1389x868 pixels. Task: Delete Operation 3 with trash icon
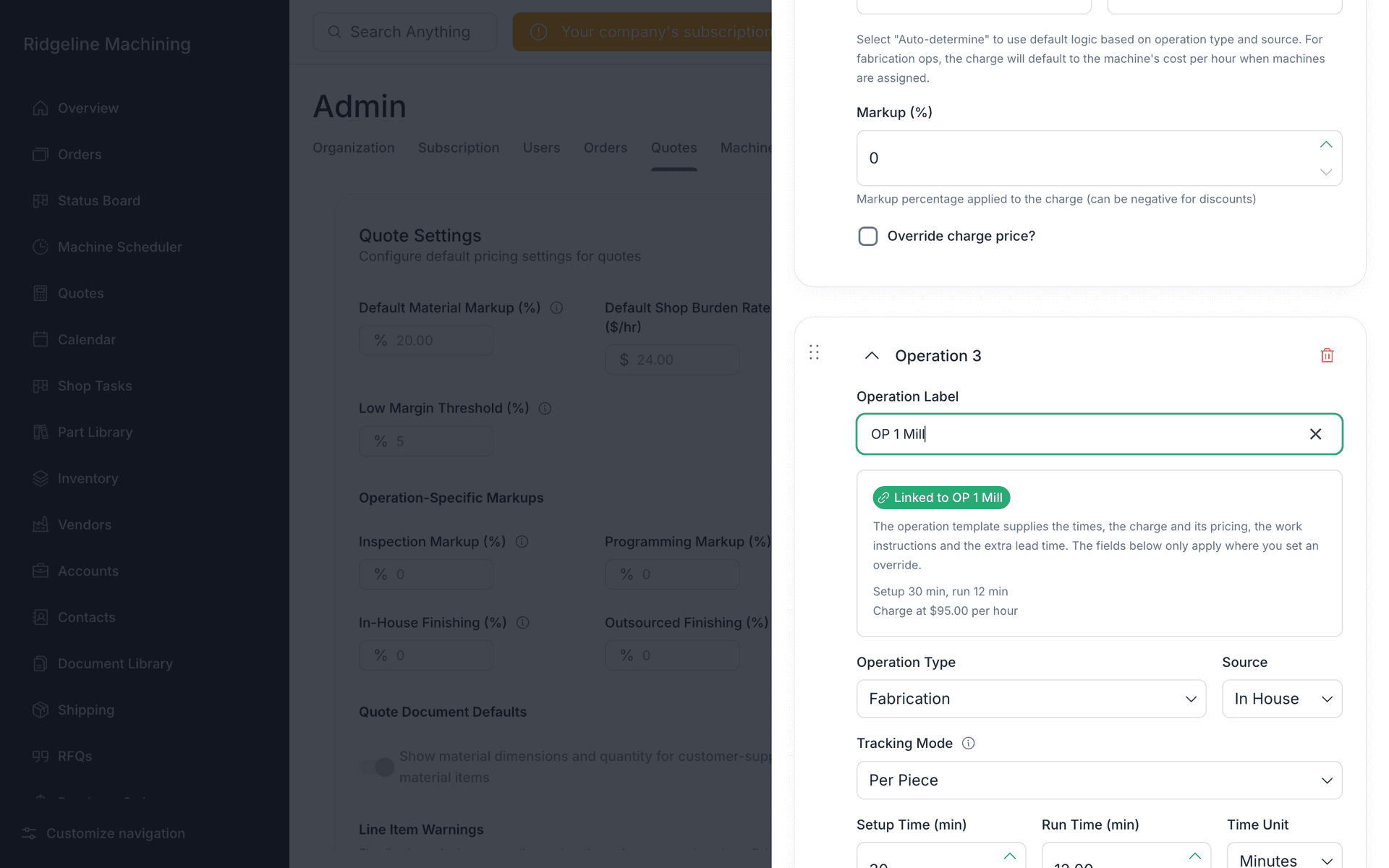point(1327,355)
